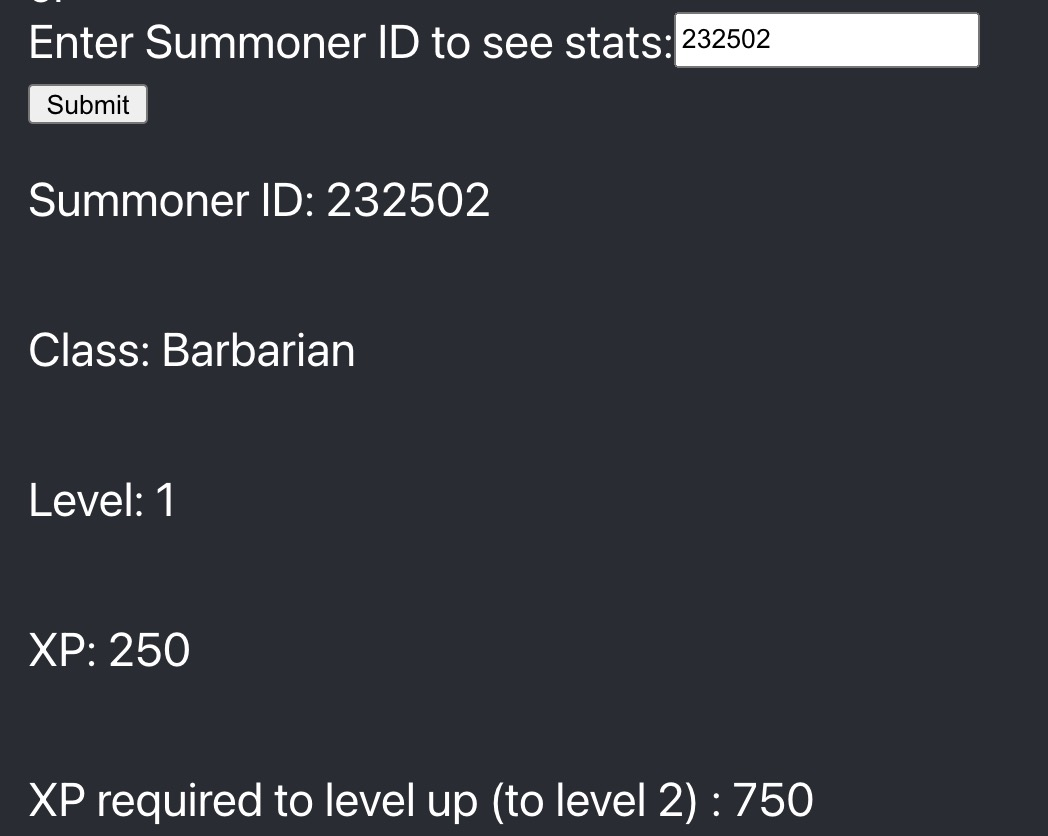1048x836 pixels.
Task: Click the 232502 number in the results
Action: pos(408,200)
